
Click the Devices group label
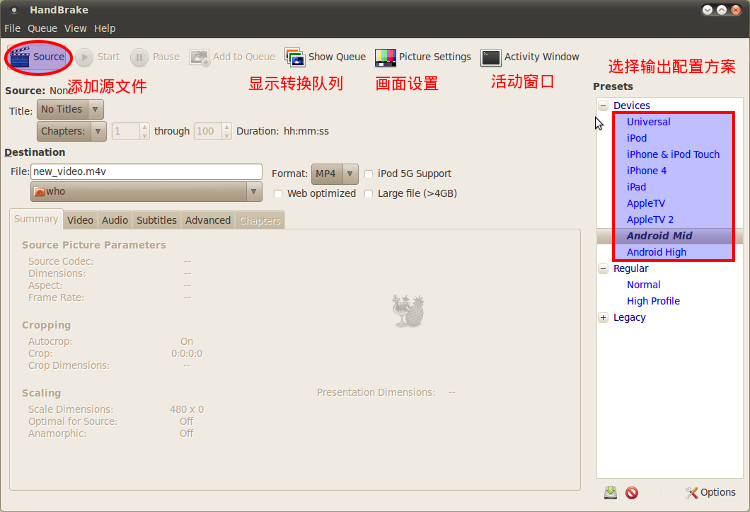[x=631, y=106]
